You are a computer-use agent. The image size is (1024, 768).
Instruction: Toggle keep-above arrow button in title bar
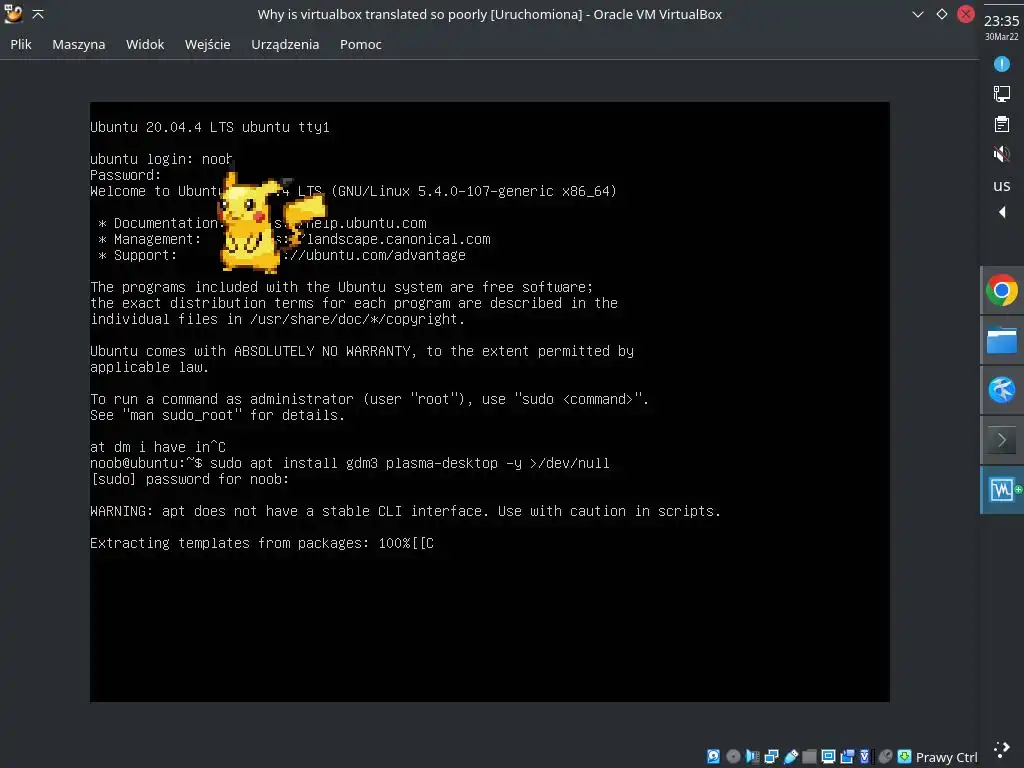[x=38, y=14]
